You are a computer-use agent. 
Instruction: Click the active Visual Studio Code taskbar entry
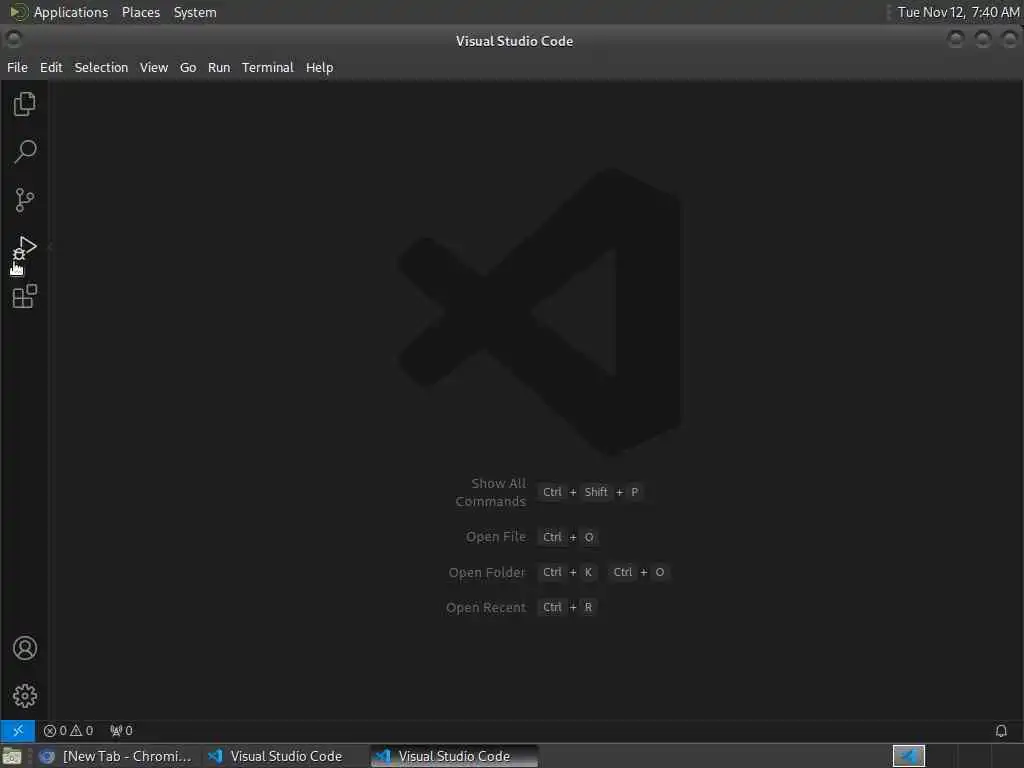pyautogui.click(x=455, y=756)
